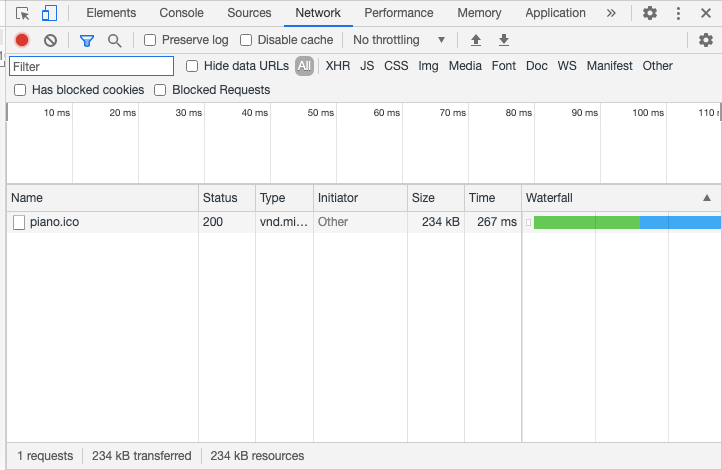Enable Hide data URLs checkbox
The width and height of the screenshot is (722, 470).
click(x=193, y=66)
